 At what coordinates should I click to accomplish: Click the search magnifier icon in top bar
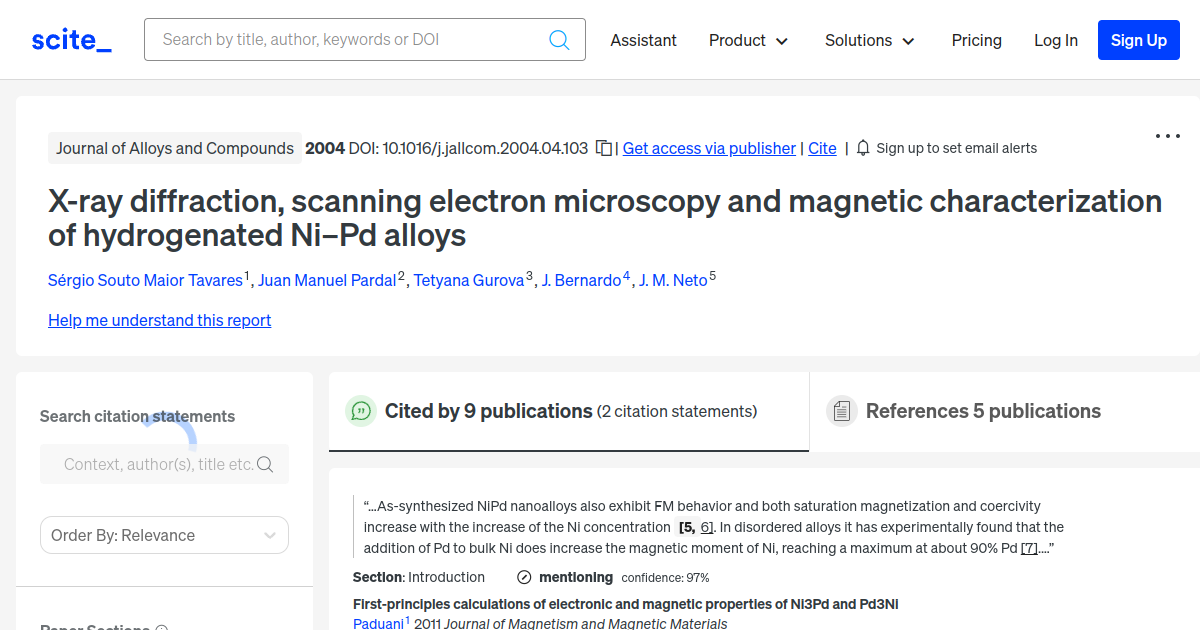click(x=559, y=40)
